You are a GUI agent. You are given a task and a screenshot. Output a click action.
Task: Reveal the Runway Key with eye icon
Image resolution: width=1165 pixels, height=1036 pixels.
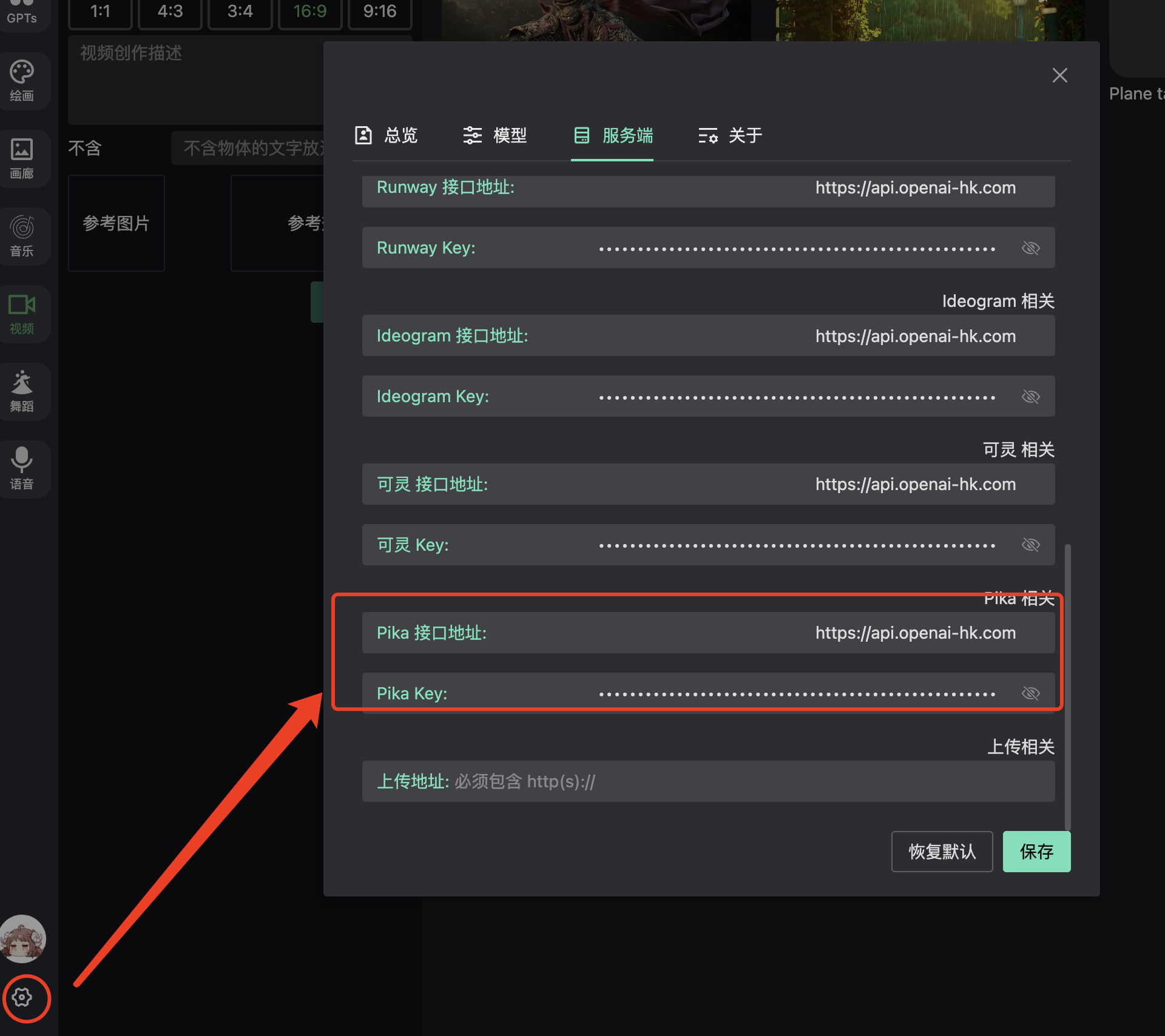pyautogui.click(x=1030, y=248)
